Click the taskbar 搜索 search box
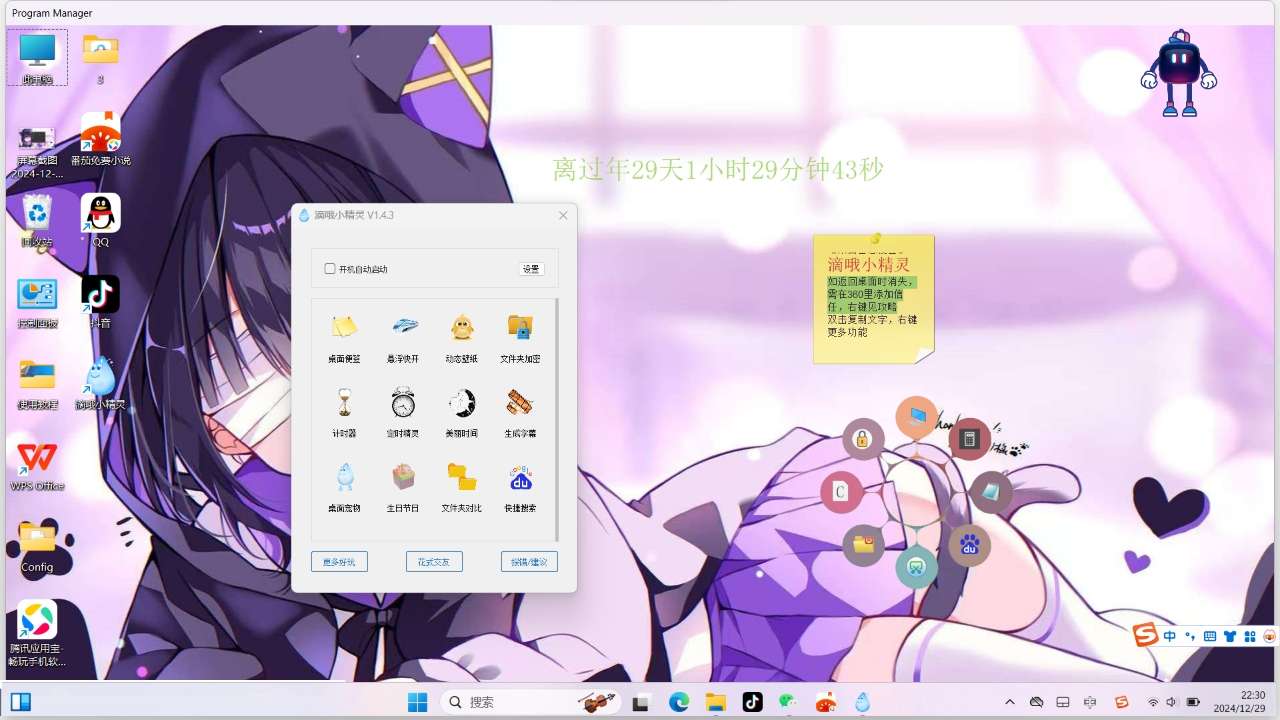The width and height of the screenshot is (1280, 720). pos(530,702)
